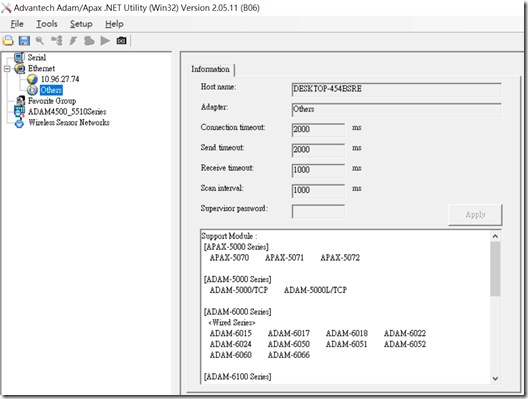Viewport: 528px width, 399px height.
Task: Select the Serial tree item
Action: pos(37,58)
